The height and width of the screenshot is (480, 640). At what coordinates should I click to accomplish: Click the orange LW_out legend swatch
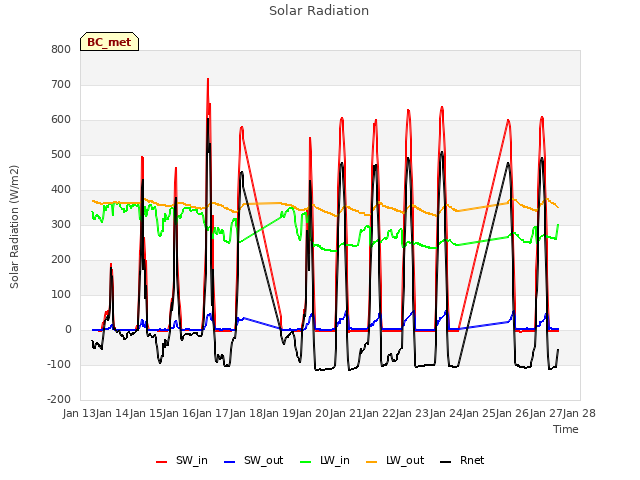coord(372,462)
